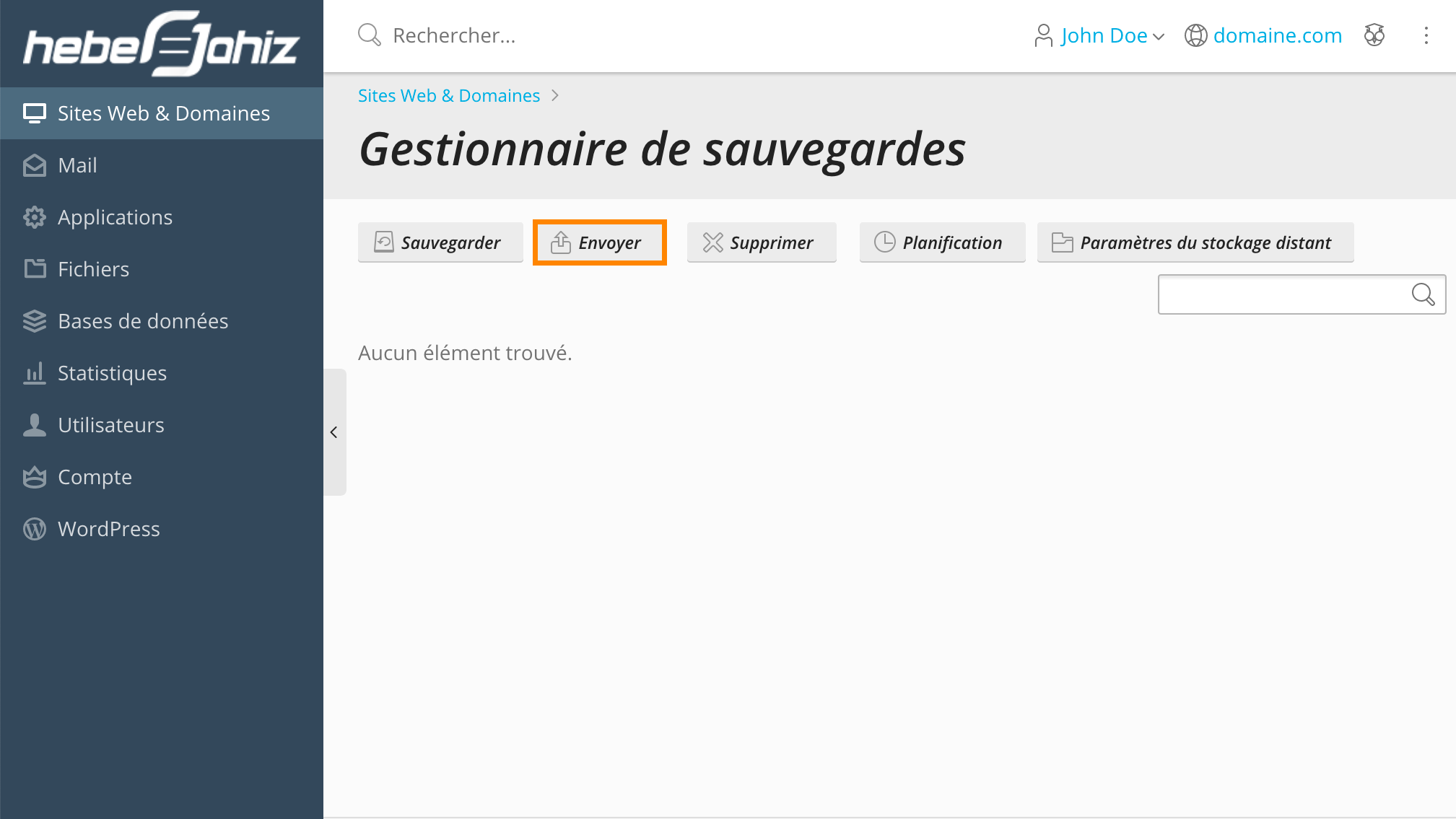Click the hebeJohiz logo
1456x819 pixels.
[x=161, y=43]
